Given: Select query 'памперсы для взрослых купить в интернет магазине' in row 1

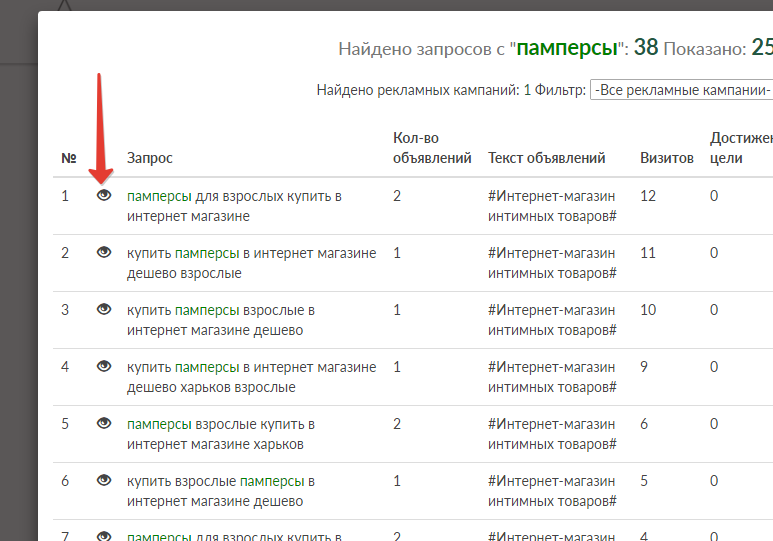Looking at the screenshot, I should [x=234, y=206].
